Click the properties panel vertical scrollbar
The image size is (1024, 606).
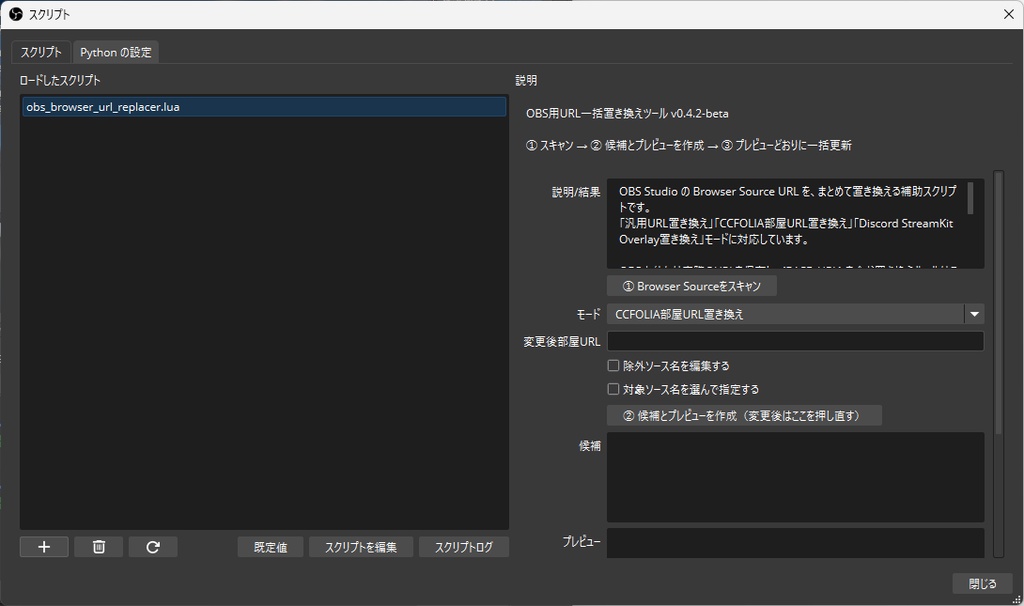(x=998, y=302)
